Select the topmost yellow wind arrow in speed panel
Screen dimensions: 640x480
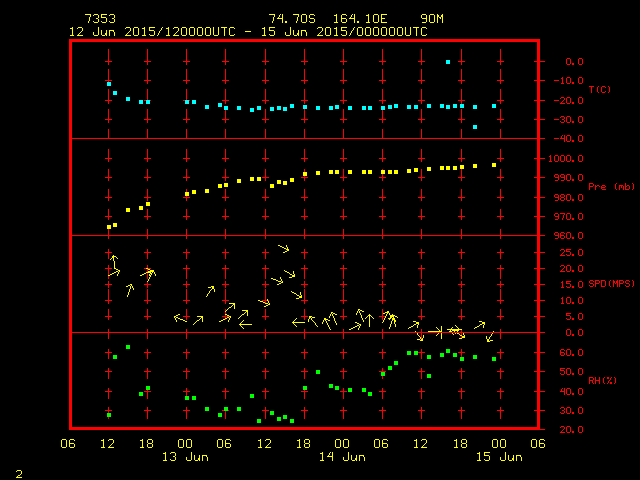[284, 248]
